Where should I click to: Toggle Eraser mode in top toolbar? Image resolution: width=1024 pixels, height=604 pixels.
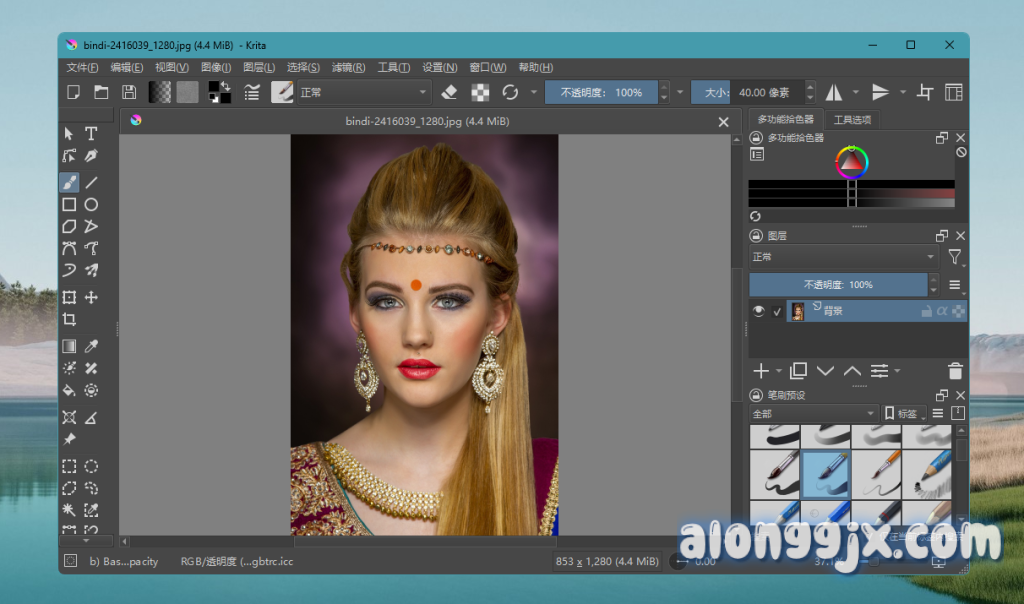point(449,92)
